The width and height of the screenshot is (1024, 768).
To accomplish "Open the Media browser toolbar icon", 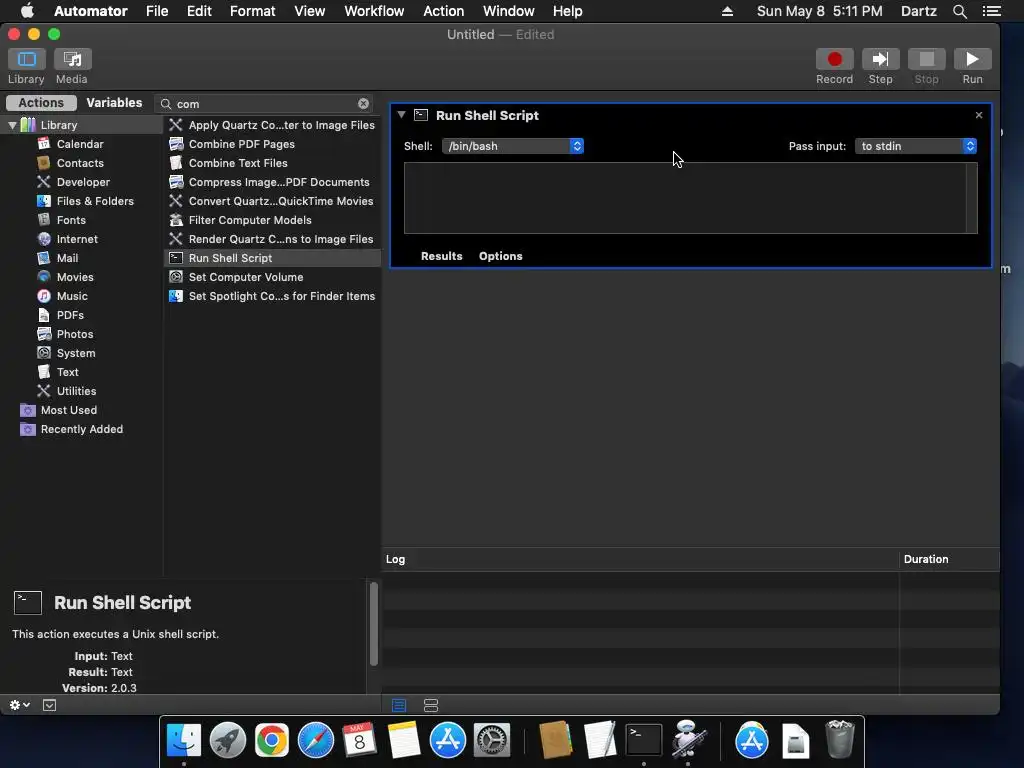I will tap(72, 59).
